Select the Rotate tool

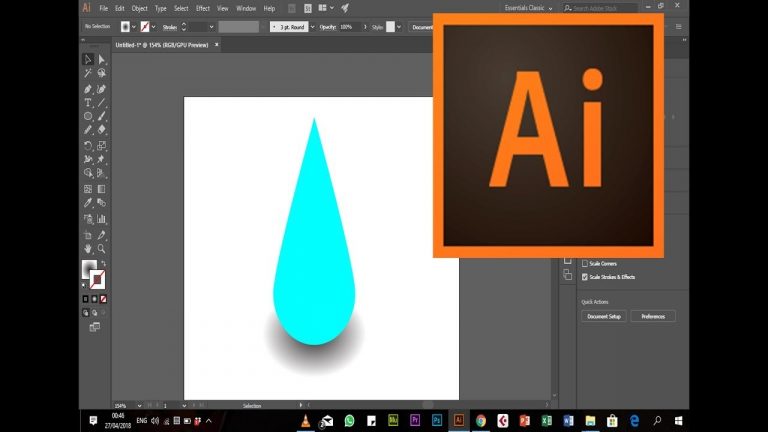(88, 146)
